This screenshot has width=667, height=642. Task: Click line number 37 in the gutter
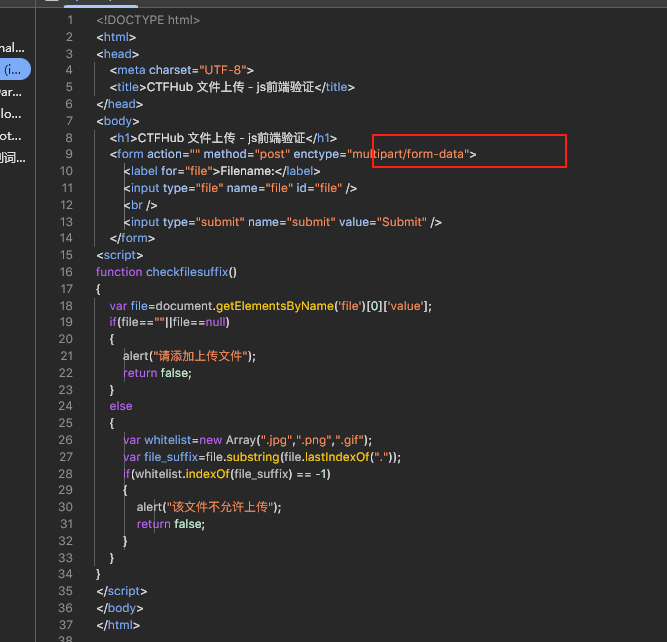click(66, 625)
